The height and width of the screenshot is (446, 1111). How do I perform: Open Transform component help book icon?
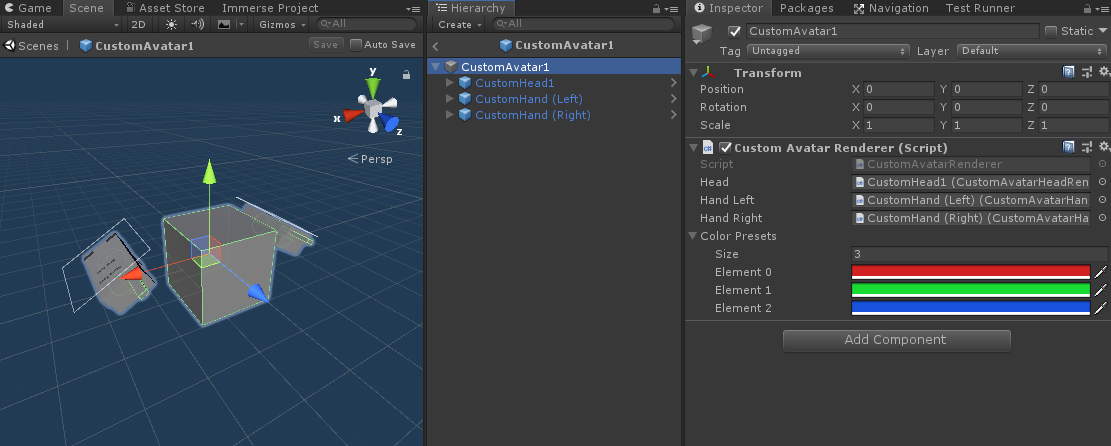(1068, 72)
